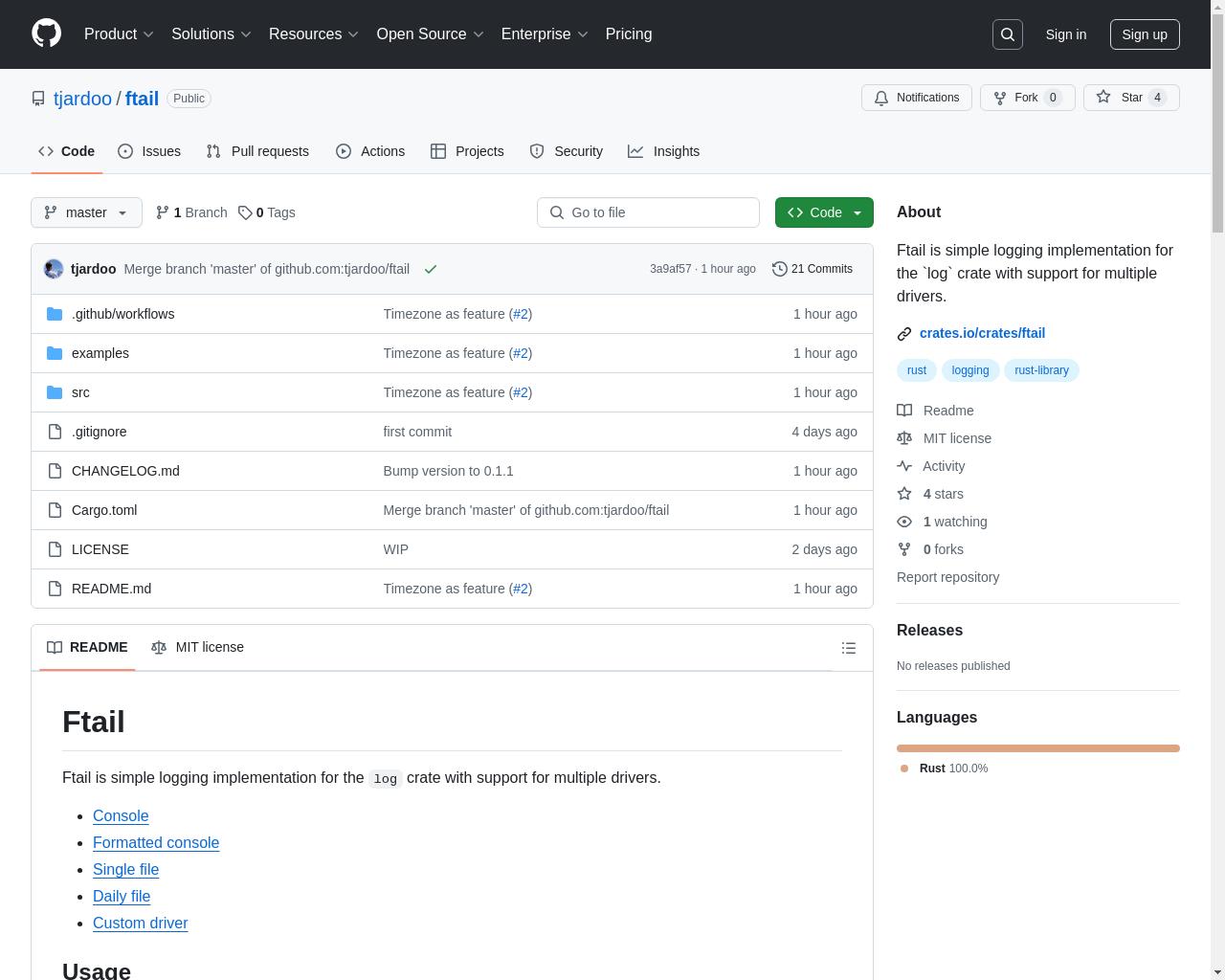Open commit hash 3a9af57
Viewport: 1225px width, 980px height.
670,269
